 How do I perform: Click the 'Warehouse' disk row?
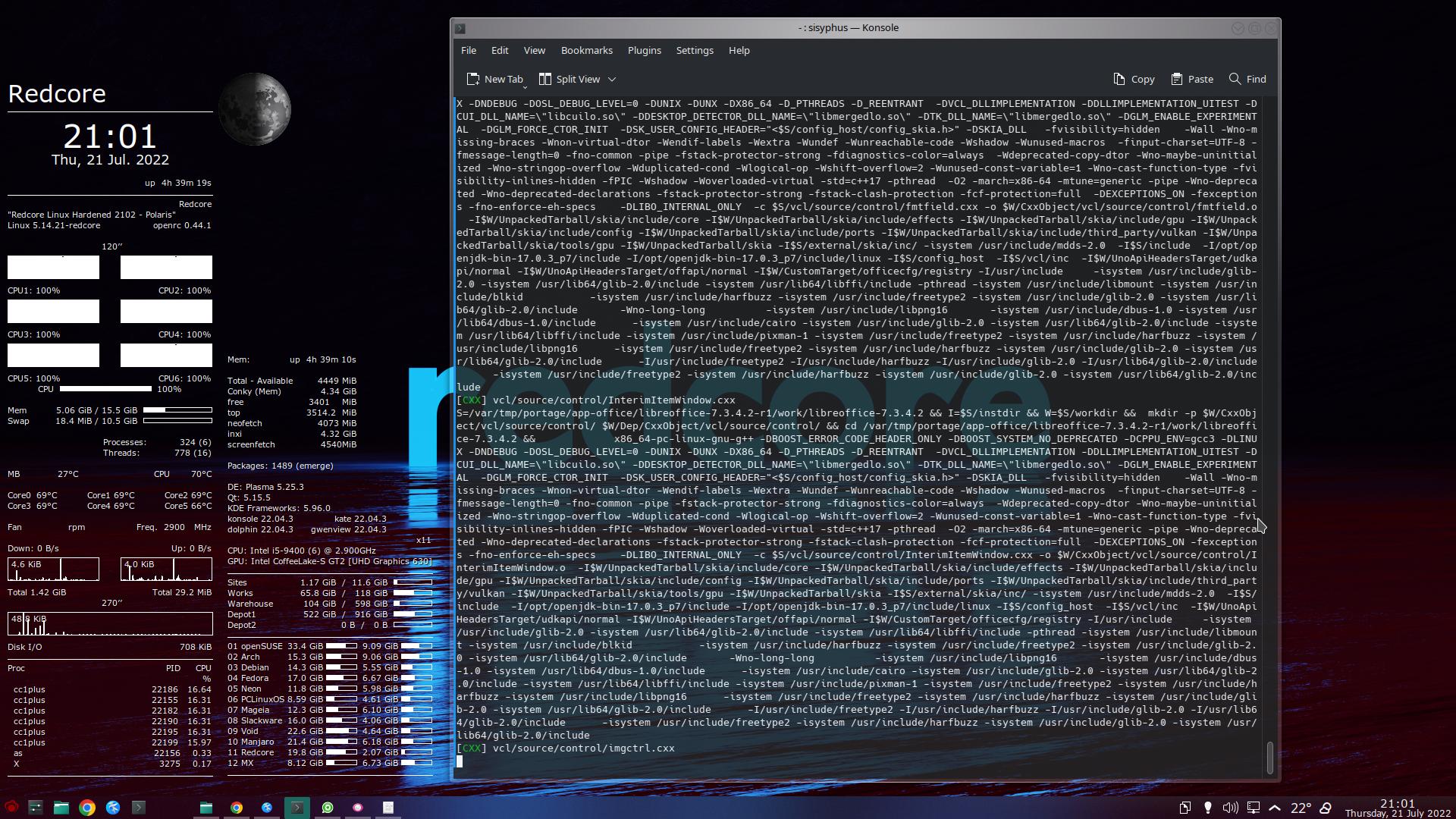click(x=330, y=604)
